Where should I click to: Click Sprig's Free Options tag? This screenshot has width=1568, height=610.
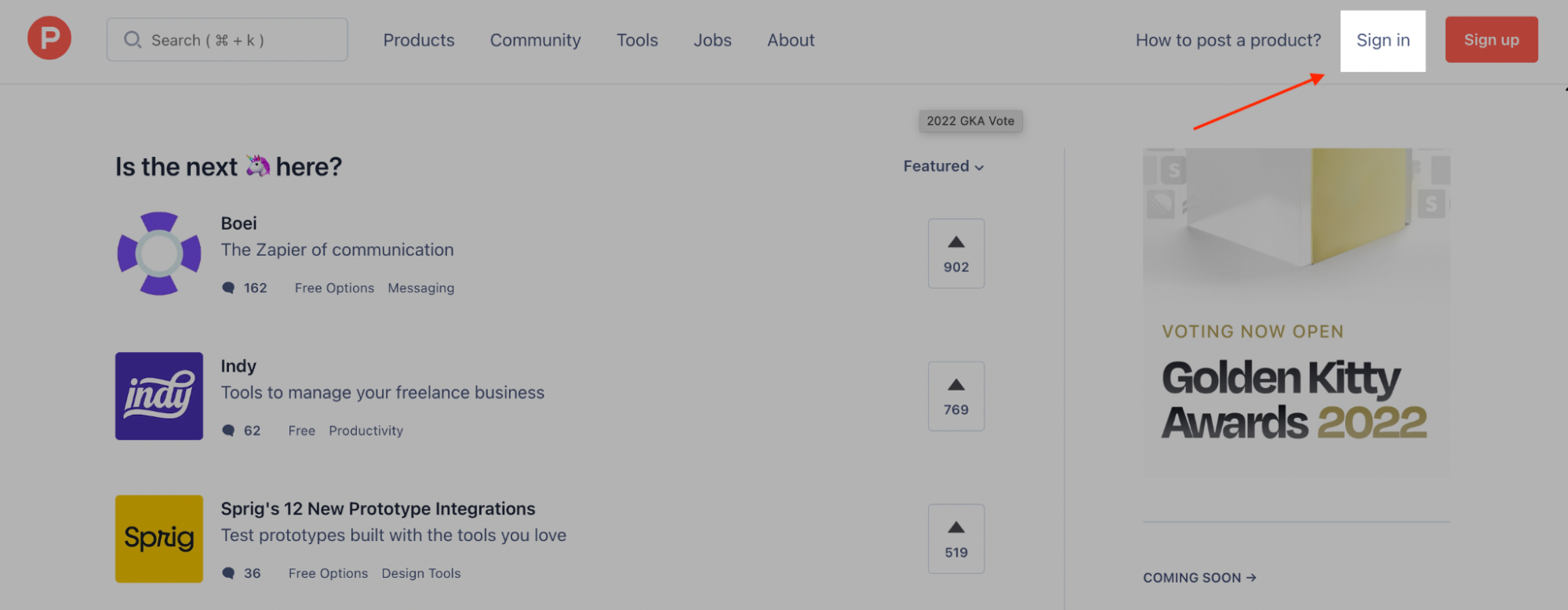tap(328, 573)
